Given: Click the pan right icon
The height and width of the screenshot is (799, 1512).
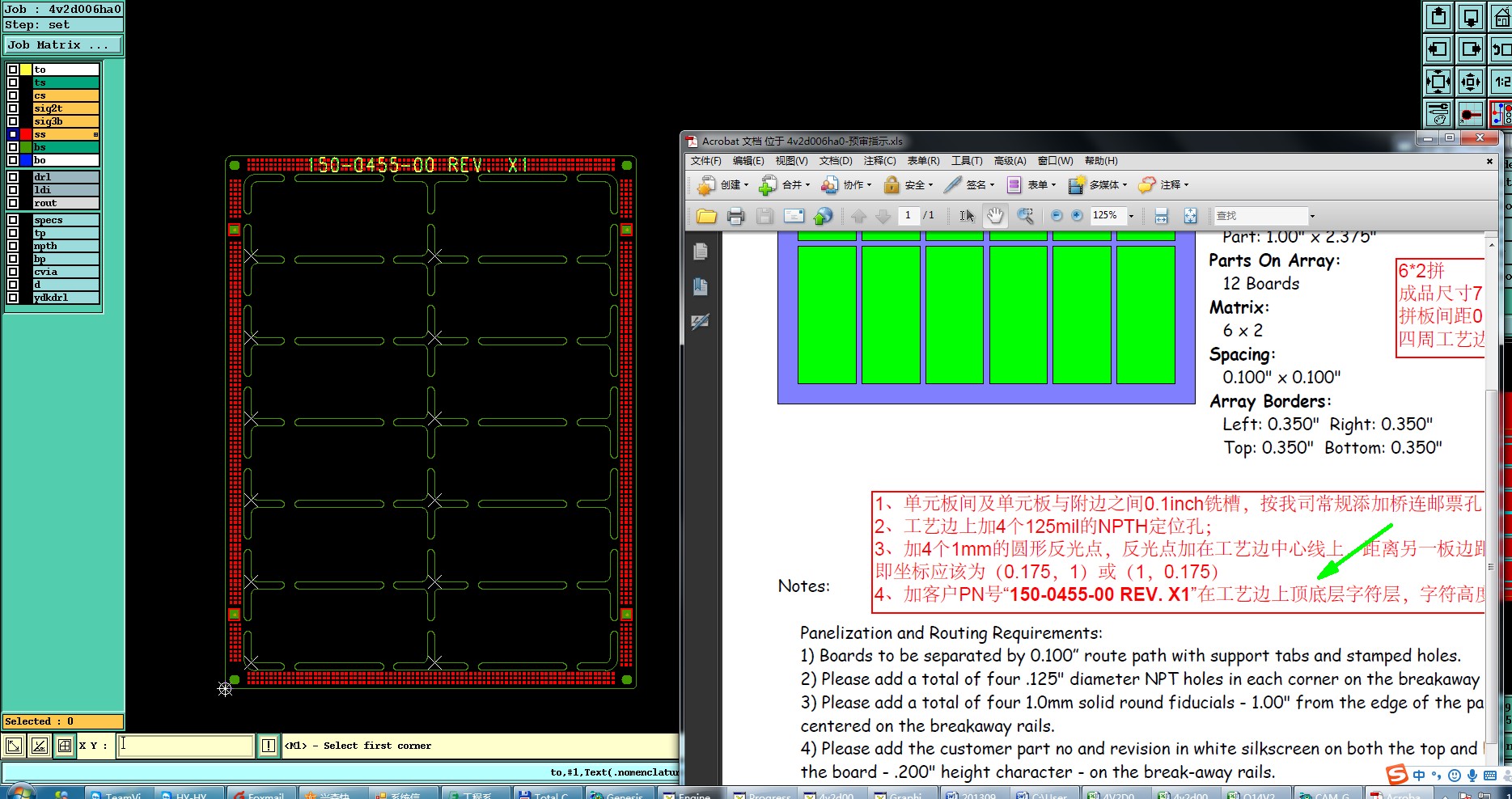Looking at the screenshot, I should pos(1471,49).
